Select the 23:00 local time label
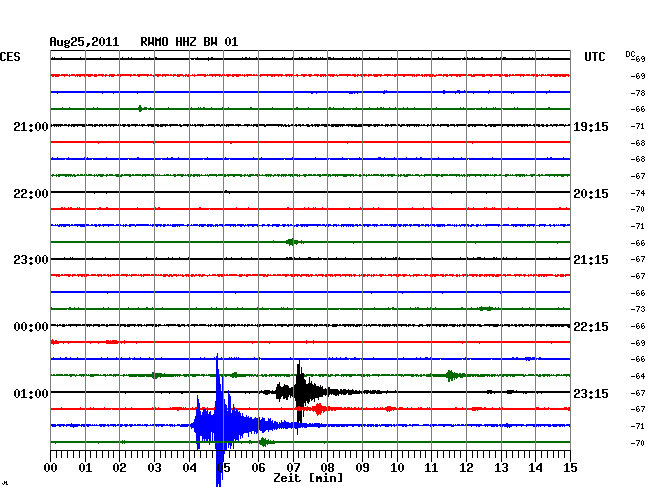 click(x=31, y=260)
